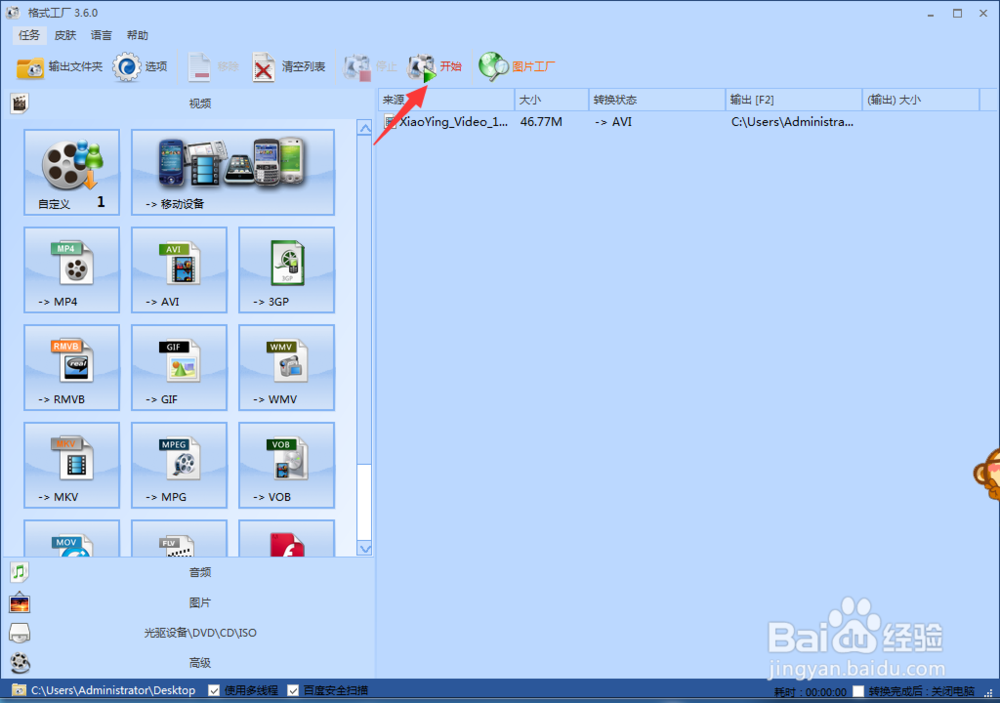This screenshot has height=703, width=1000.
Task: Open 图片工厂 picture factory
Action: [517, 66]
